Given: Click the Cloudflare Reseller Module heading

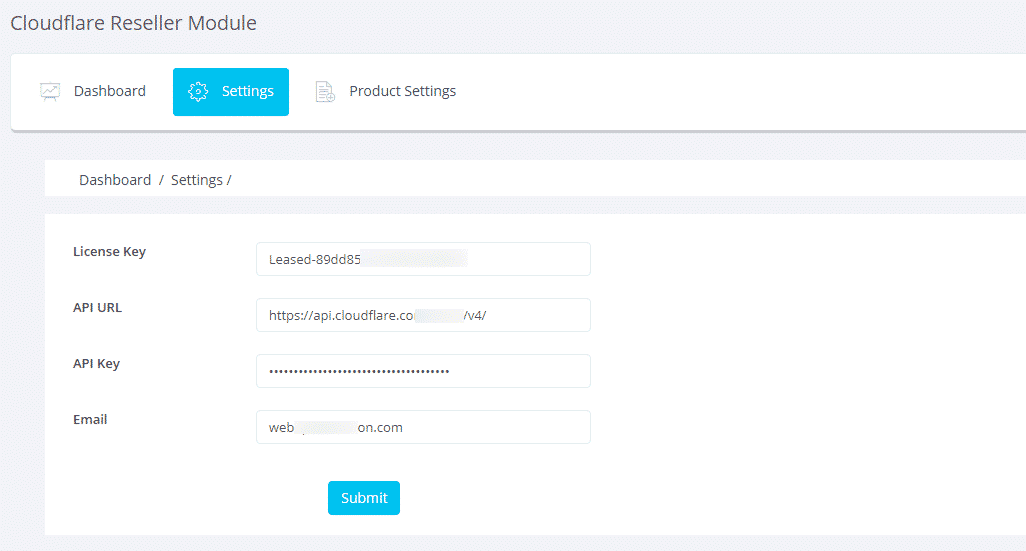Looking at the screenshot, I should pyautogui.click(x=133, y=23).
